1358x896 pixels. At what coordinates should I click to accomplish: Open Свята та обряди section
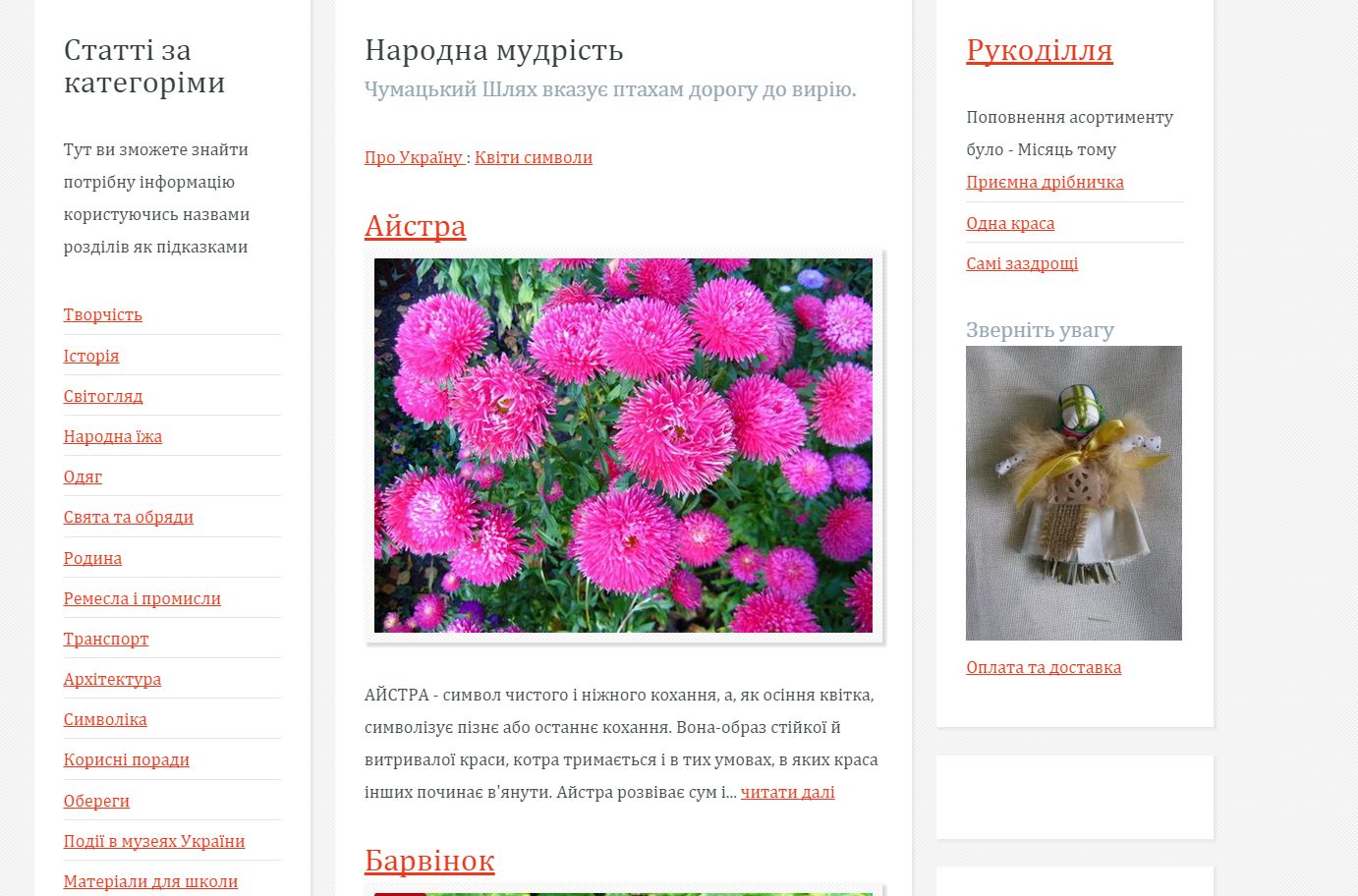[x=128, y=517]
